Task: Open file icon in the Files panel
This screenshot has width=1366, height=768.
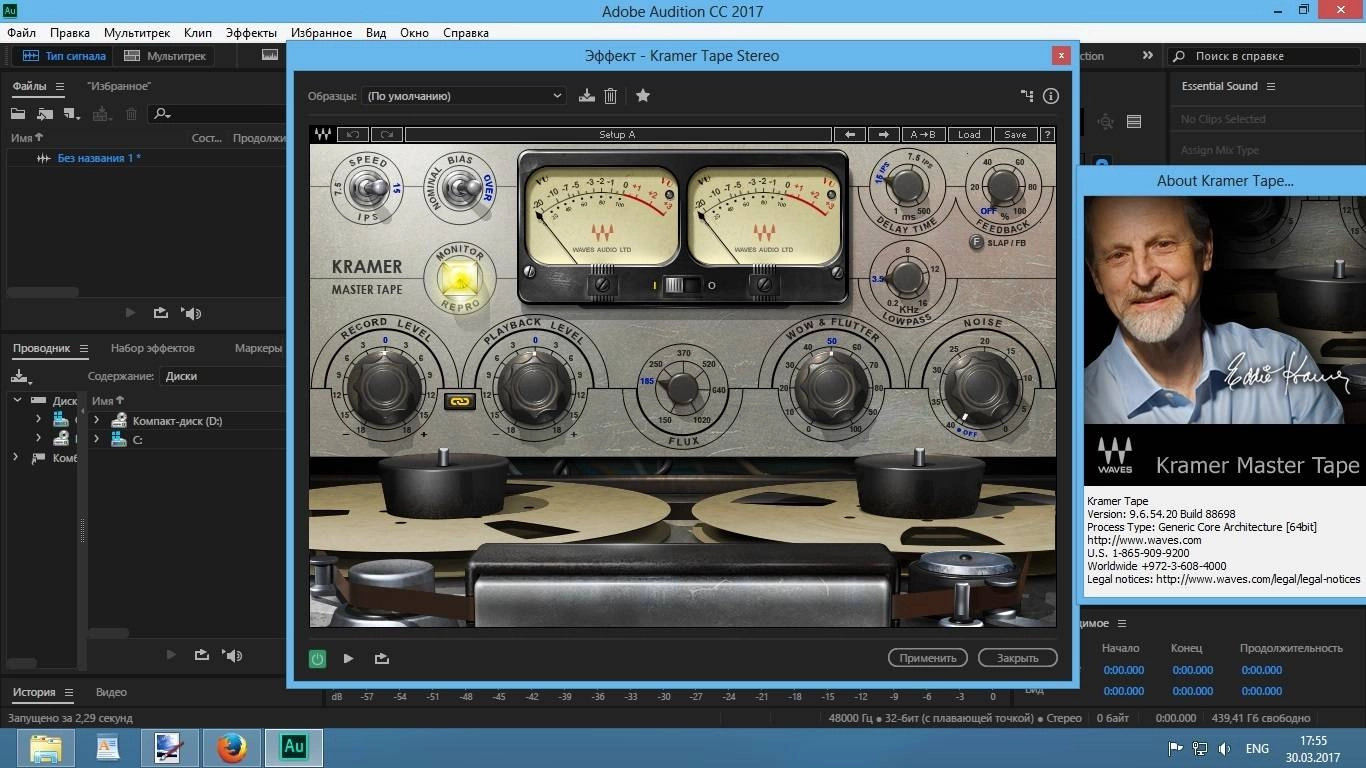Action: pos(18,114)
